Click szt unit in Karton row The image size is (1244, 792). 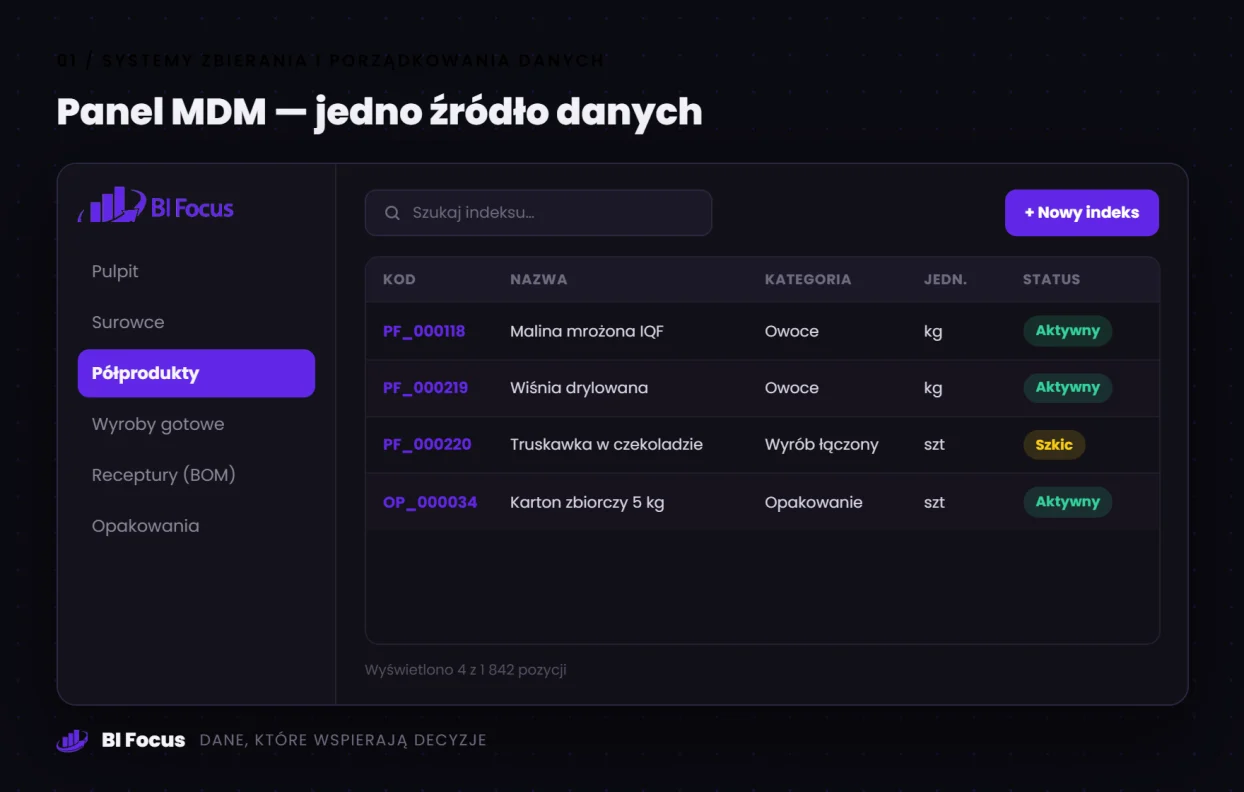coord(934,502)
